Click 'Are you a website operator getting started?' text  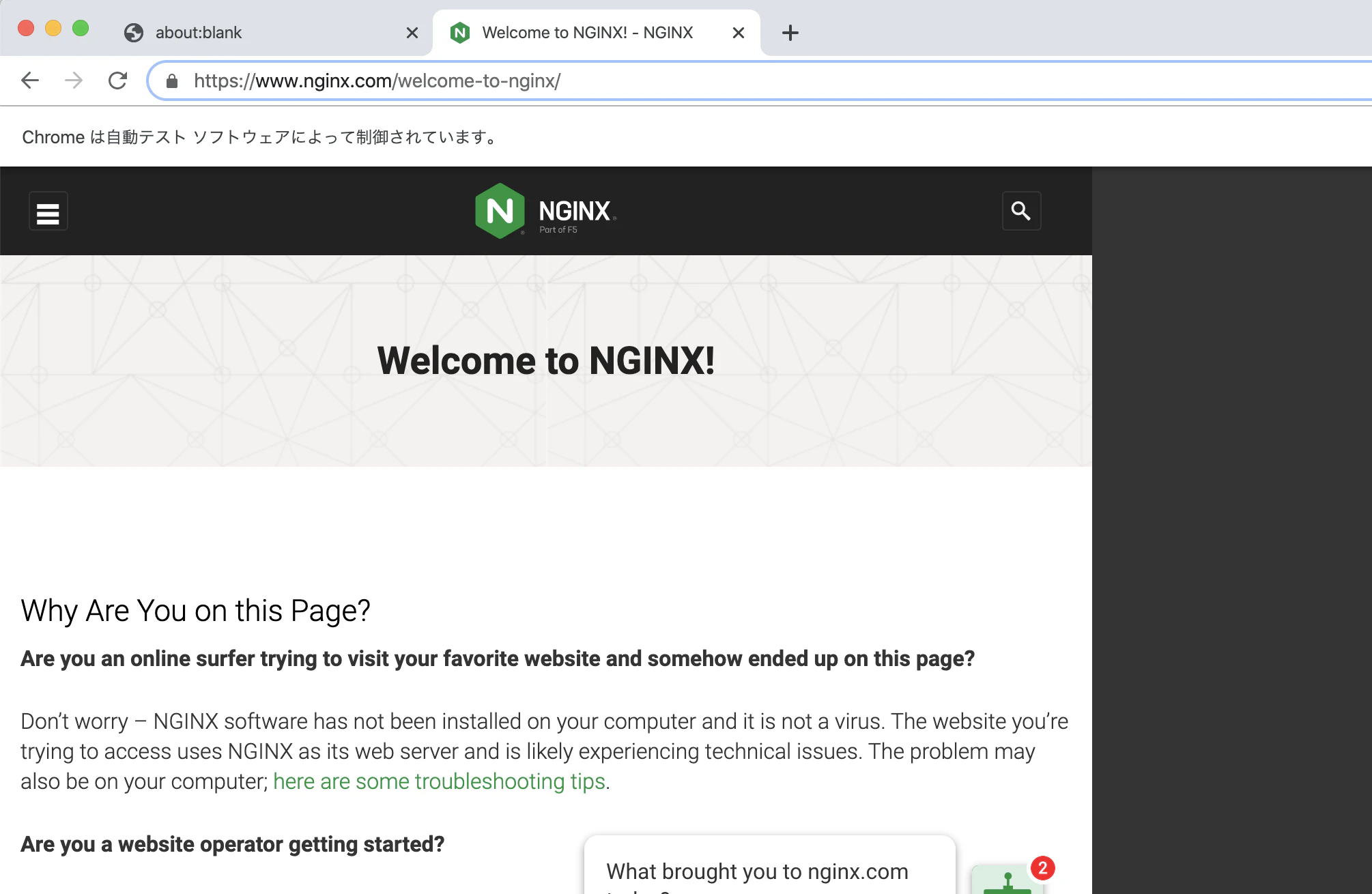pos(232,844)
